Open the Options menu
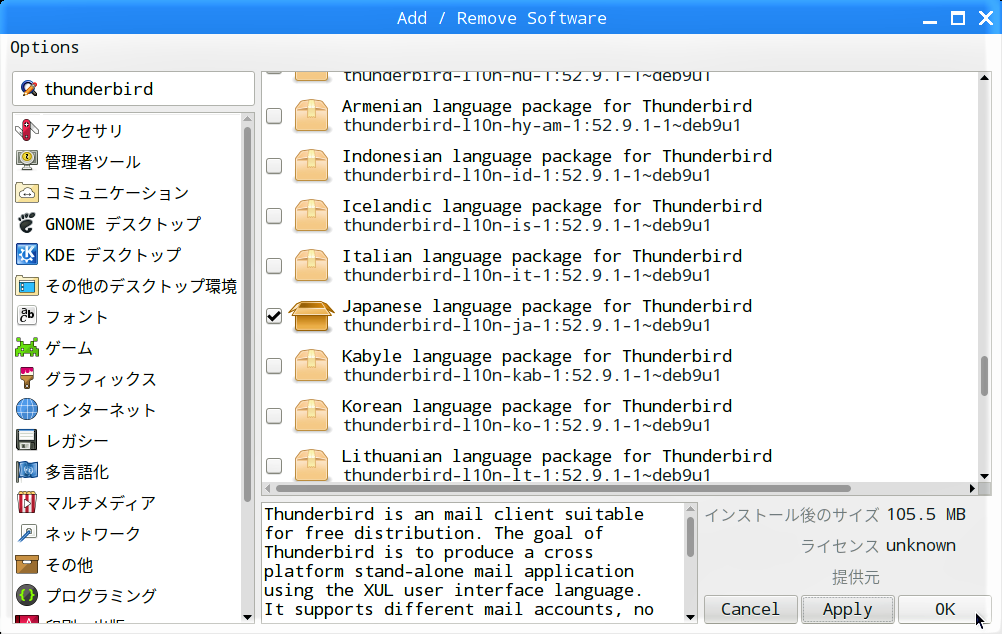 pyautogui.click(x=45, y=47)
